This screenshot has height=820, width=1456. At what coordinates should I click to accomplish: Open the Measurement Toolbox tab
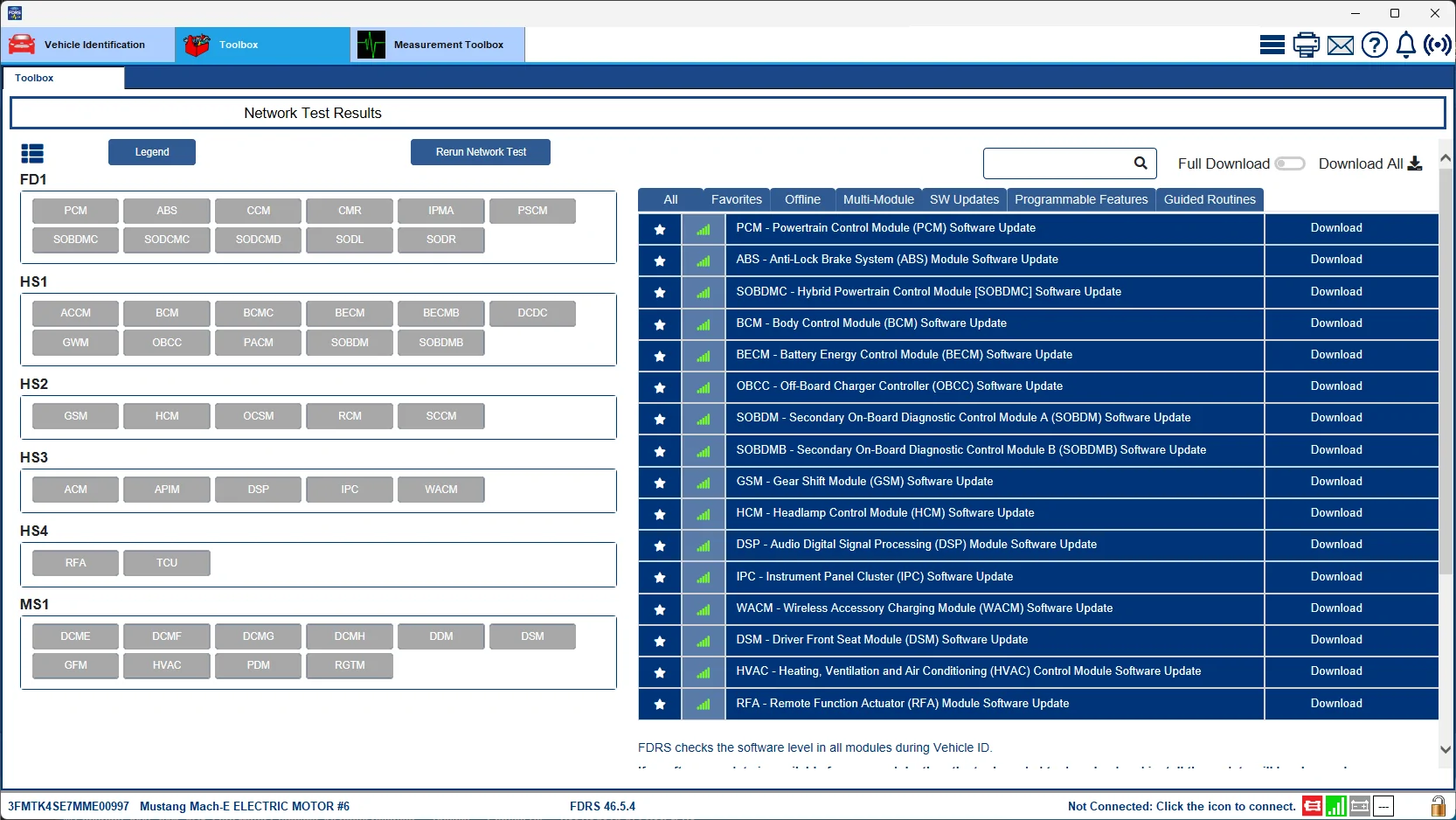438,45
